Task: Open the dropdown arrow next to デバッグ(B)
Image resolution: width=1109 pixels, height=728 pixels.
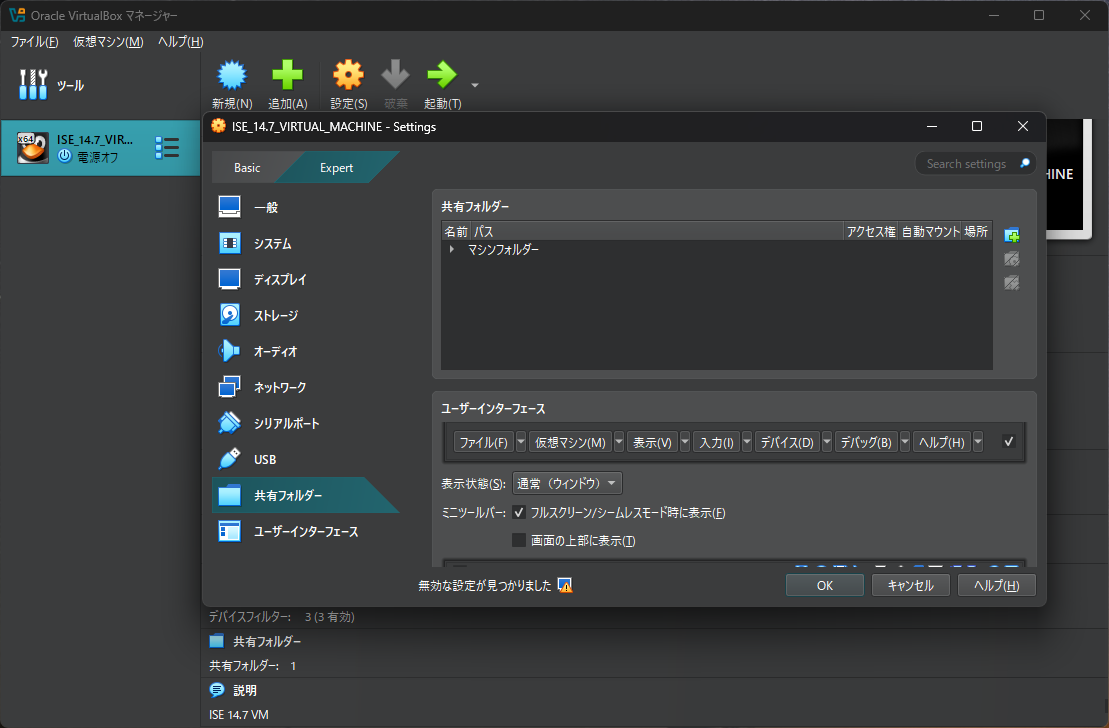Action: 905,442
